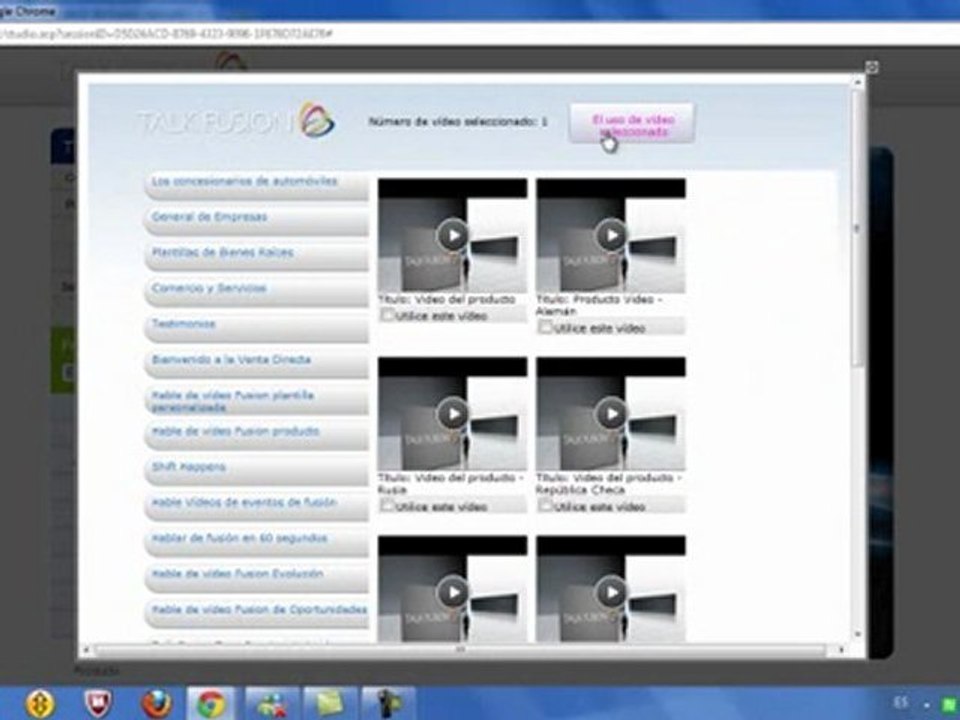Check 'Utilice este video' for Video del producto
The width and height of the screenshot is (960, 720).
pos(388,315)
